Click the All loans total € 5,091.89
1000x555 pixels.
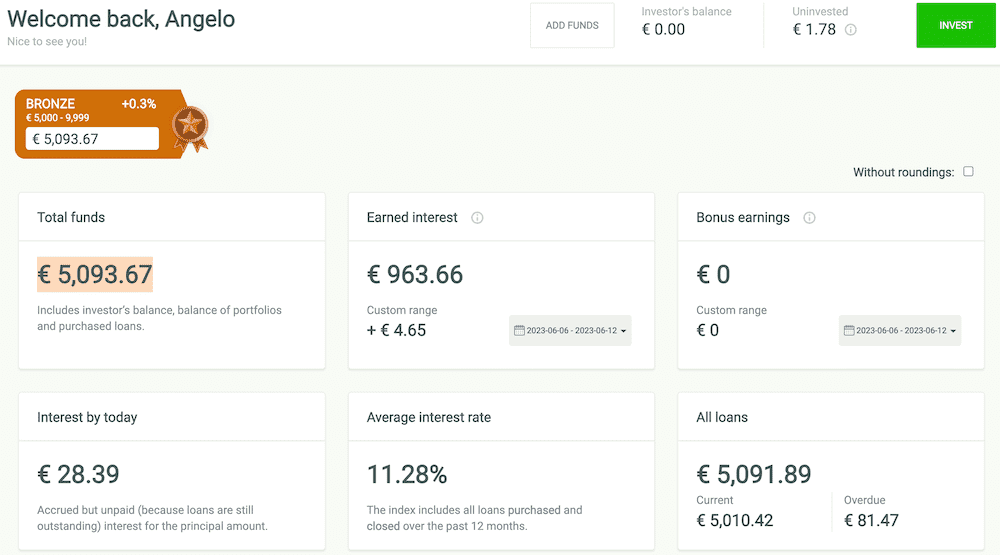[753, 474]
